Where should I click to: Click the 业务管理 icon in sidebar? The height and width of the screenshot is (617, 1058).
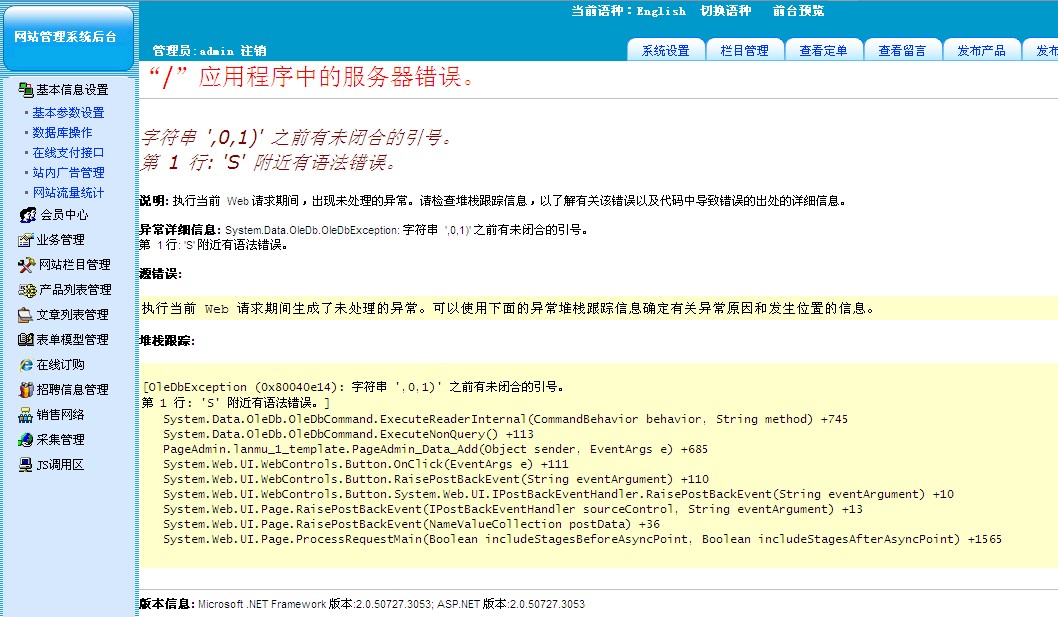pyautogui.click(x=26, y=240)
